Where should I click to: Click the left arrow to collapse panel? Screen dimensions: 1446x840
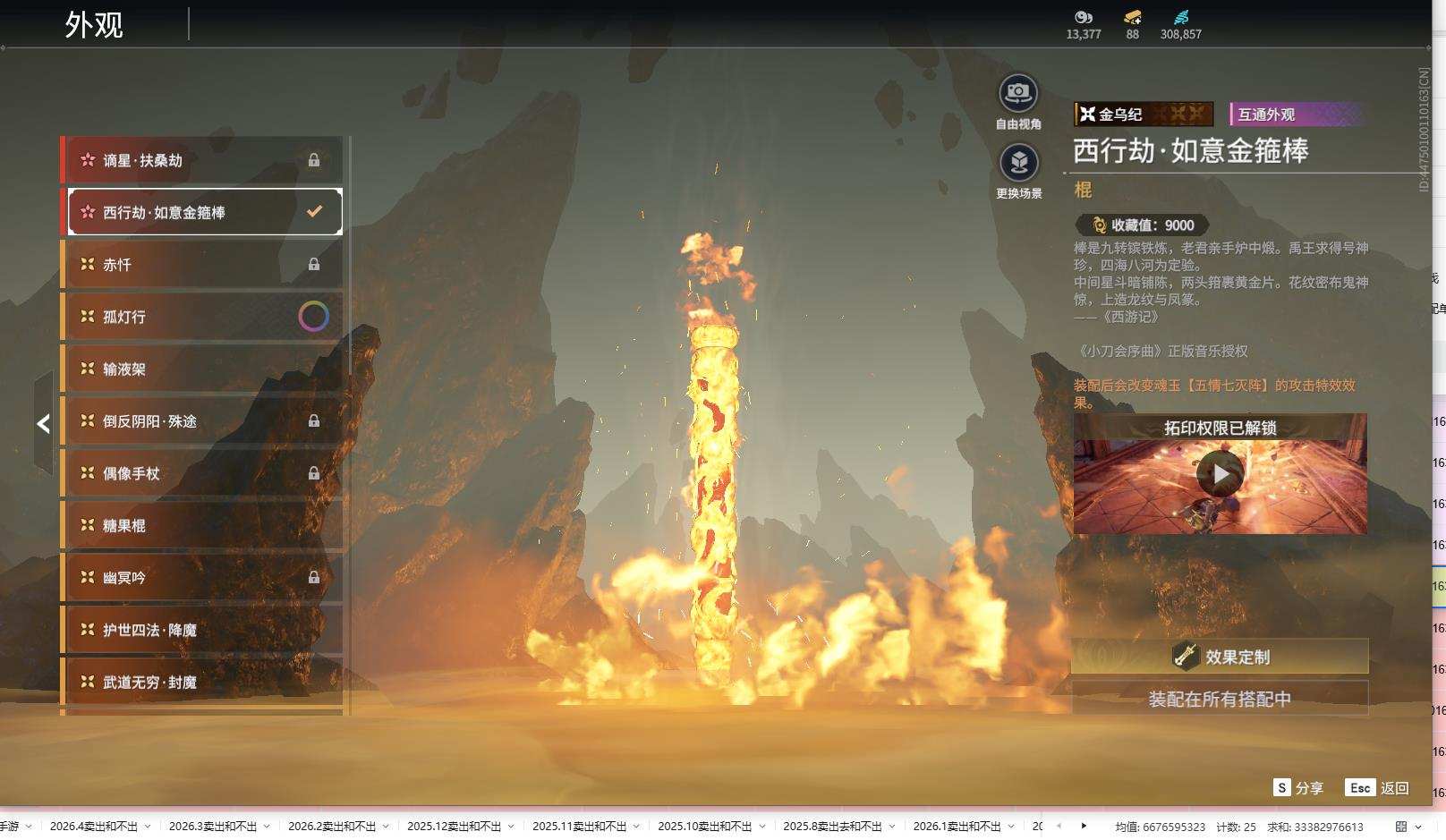click(x=43, y=423)
